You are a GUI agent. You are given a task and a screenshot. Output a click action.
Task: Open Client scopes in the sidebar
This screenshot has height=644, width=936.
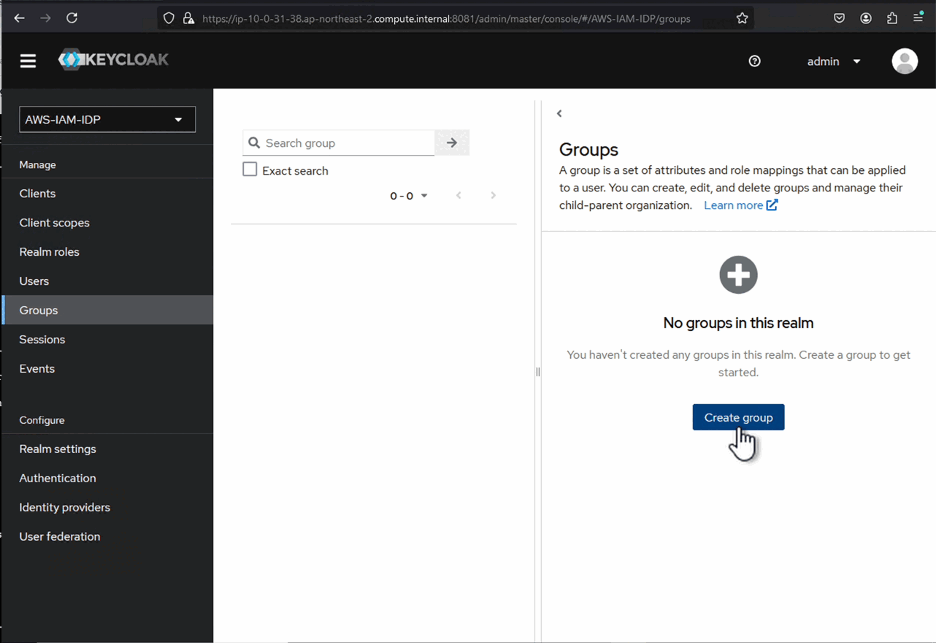[x=107, y=223]
